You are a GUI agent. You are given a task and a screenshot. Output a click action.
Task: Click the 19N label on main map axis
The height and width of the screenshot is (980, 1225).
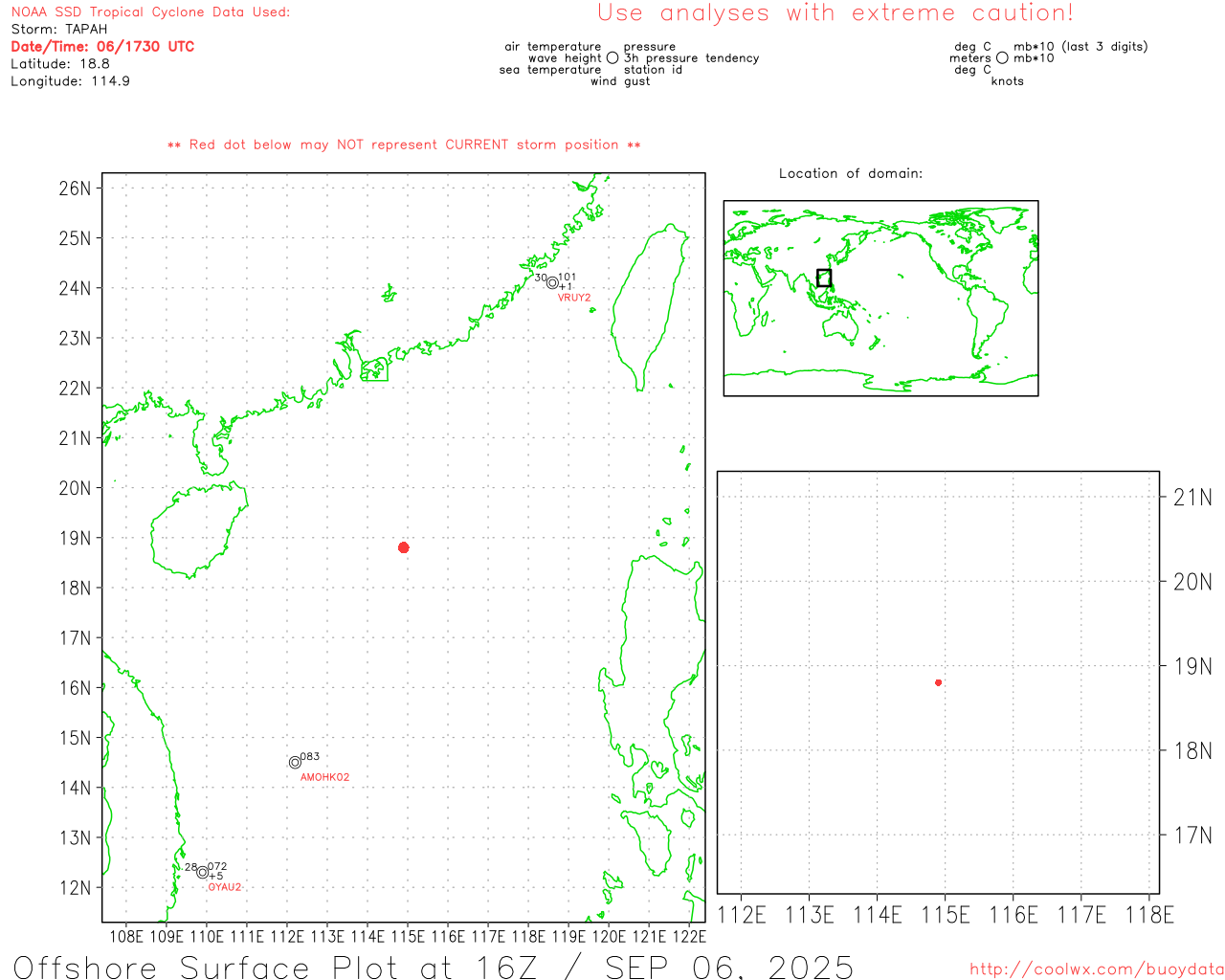coord(75,538)
